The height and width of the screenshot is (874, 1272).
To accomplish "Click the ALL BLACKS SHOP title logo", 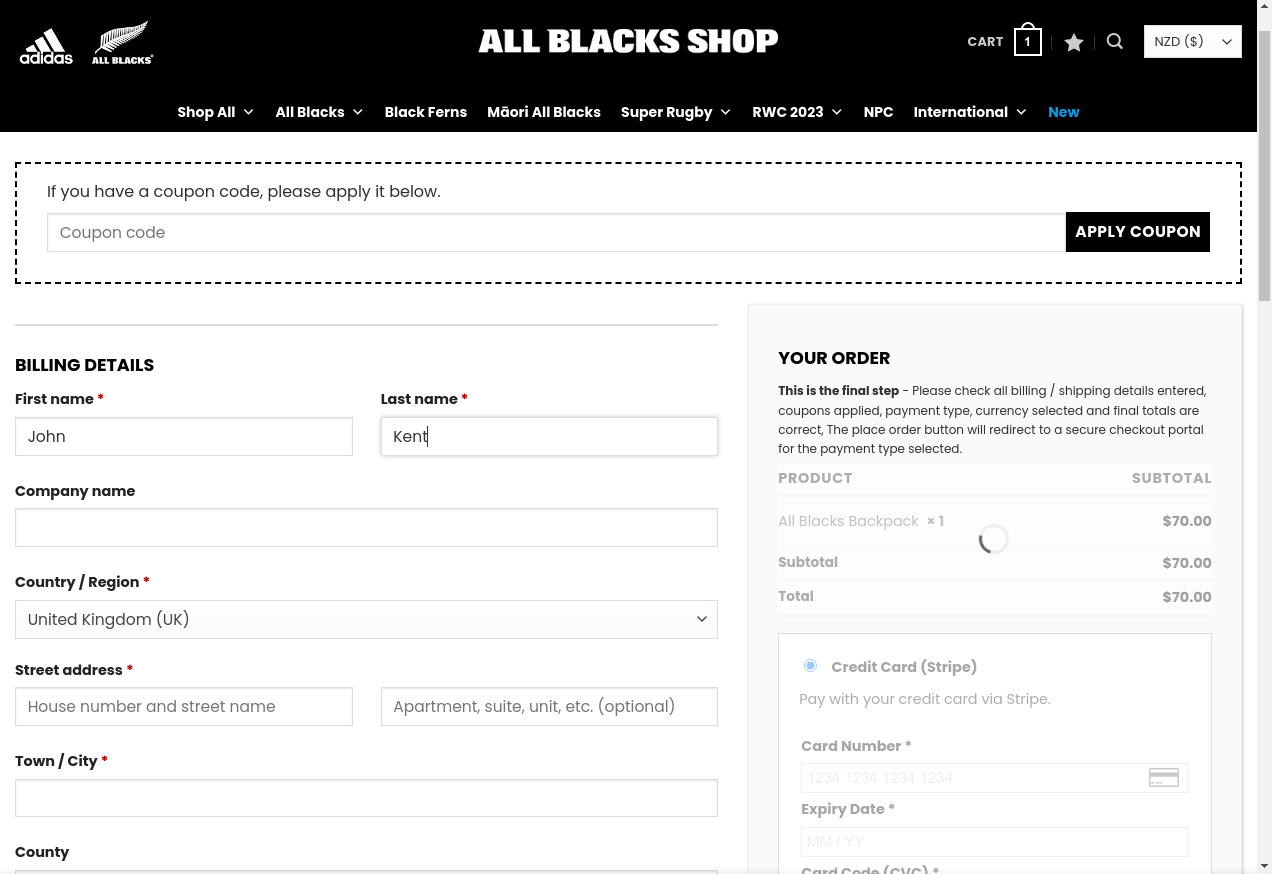I will (x=628, y=41).
